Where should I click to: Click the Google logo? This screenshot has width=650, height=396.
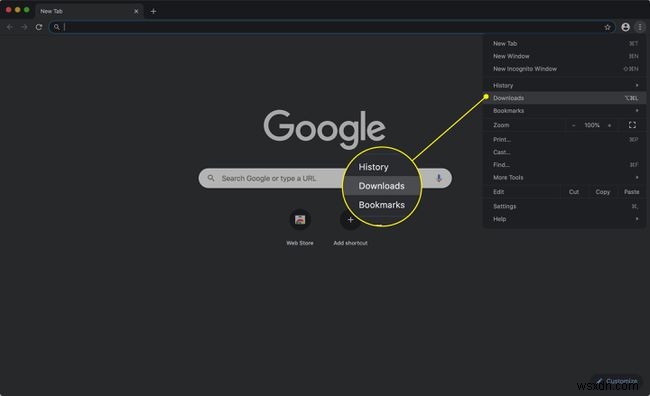tap(325, 129)
